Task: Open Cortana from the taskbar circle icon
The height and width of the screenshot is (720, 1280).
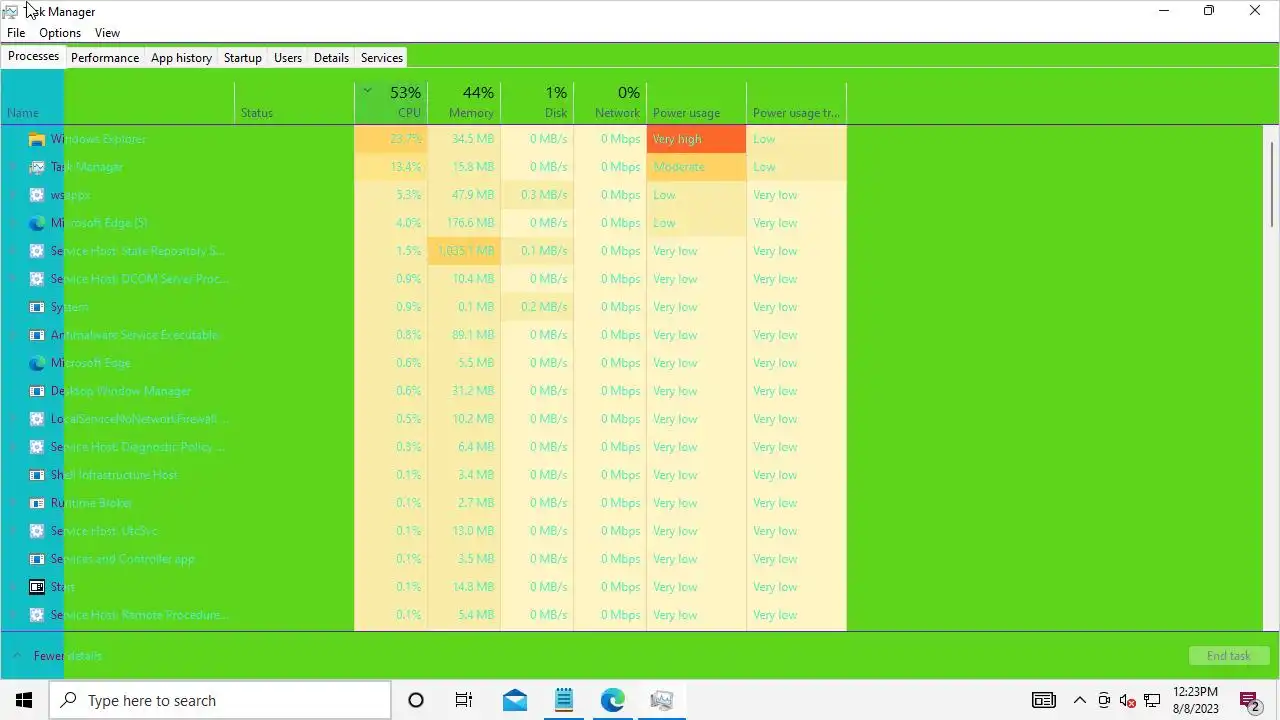Action: coord(416,700)
